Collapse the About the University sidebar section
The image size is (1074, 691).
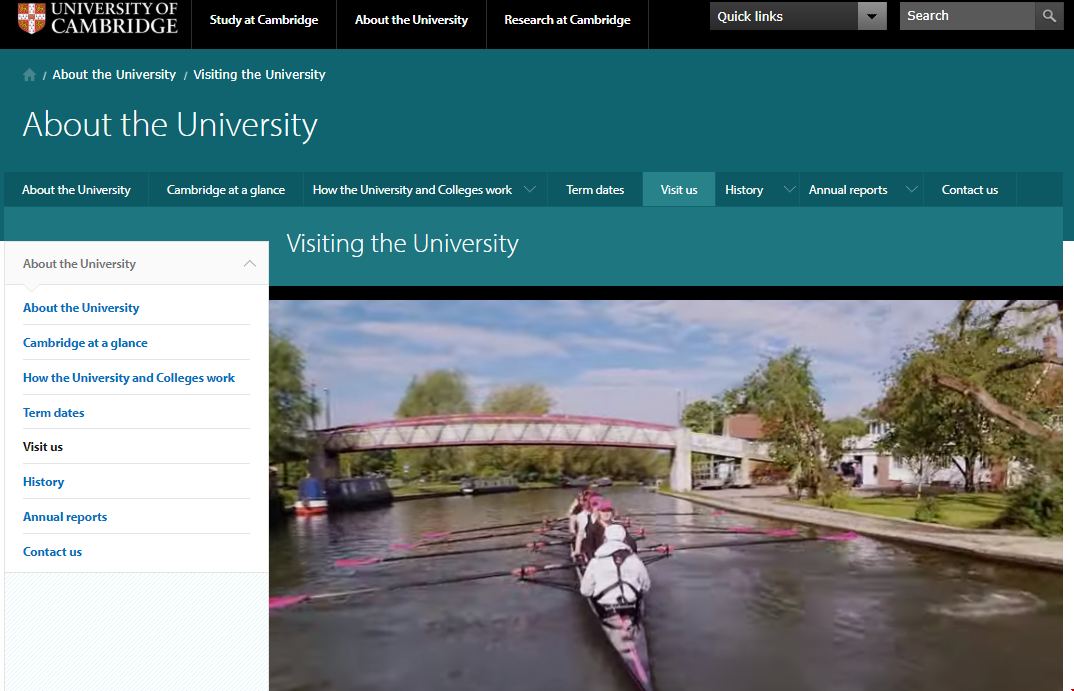pyautogui.click(x=249, y=264)
